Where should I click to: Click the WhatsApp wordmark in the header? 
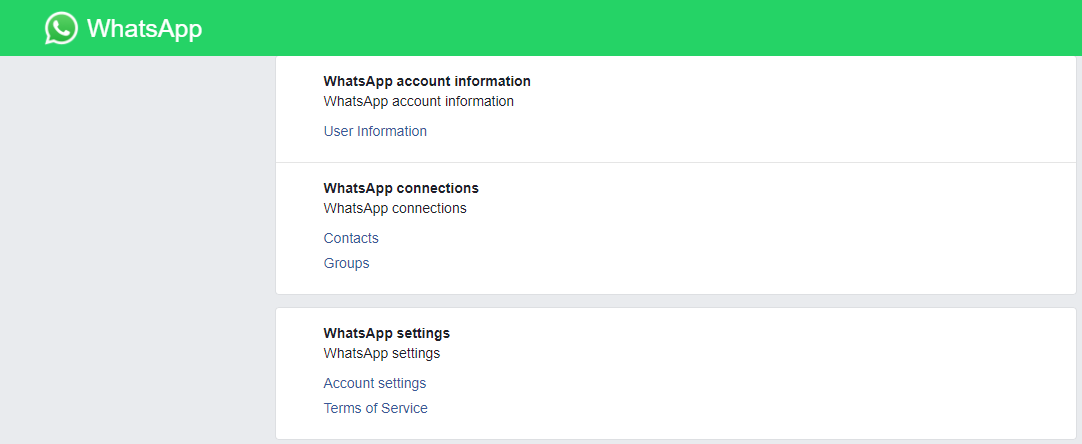(144, 29)
